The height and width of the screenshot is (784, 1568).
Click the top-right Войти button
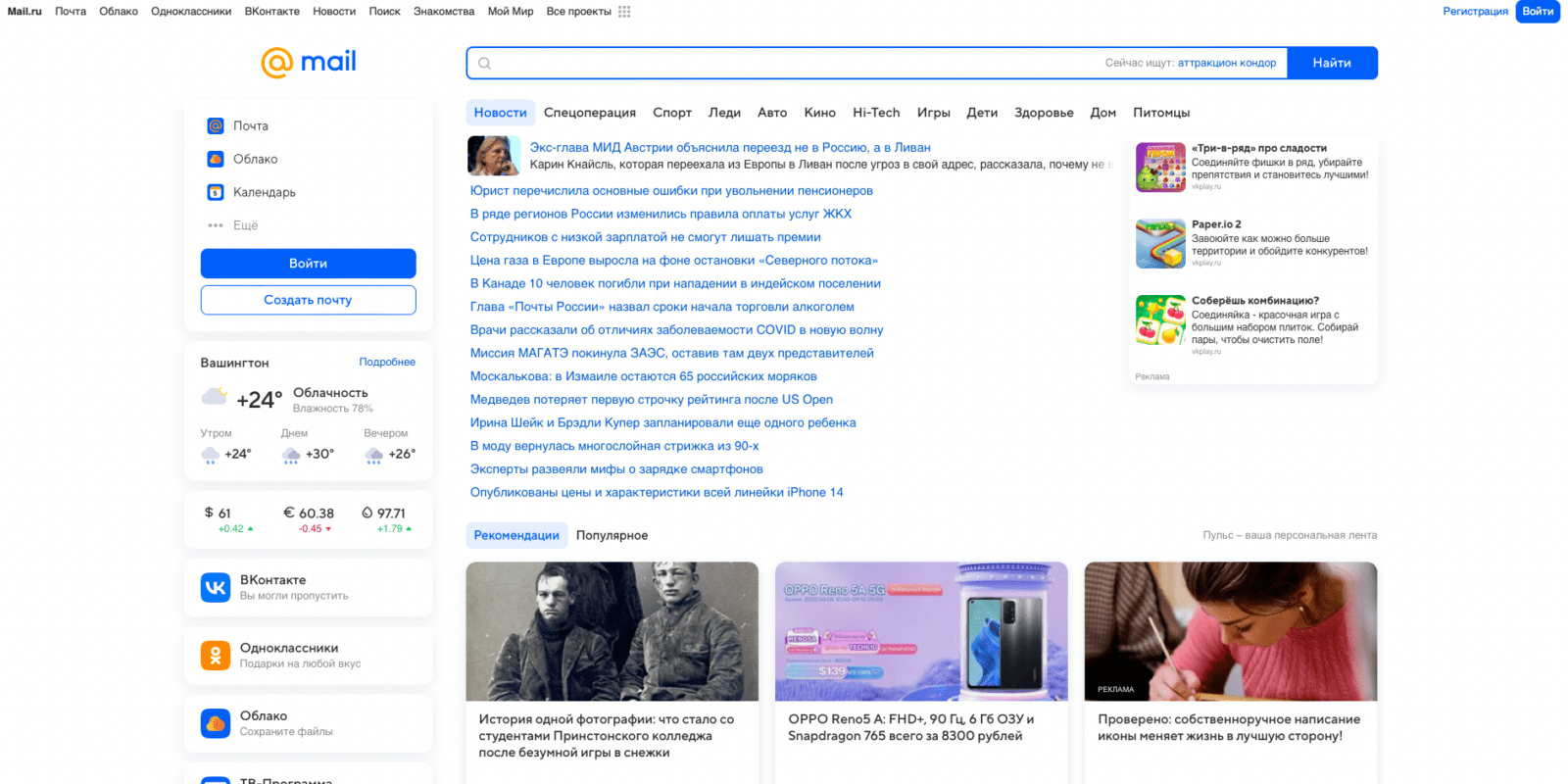(1538, 12)
